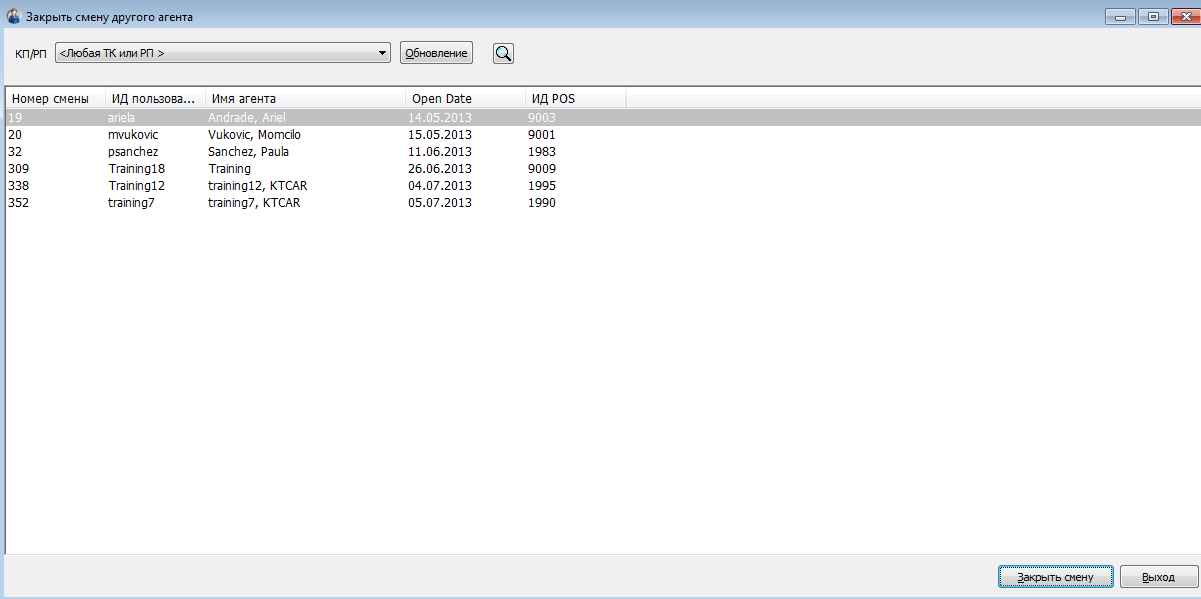
Task: Click the Закрыть смену button
Action: 1055,577
